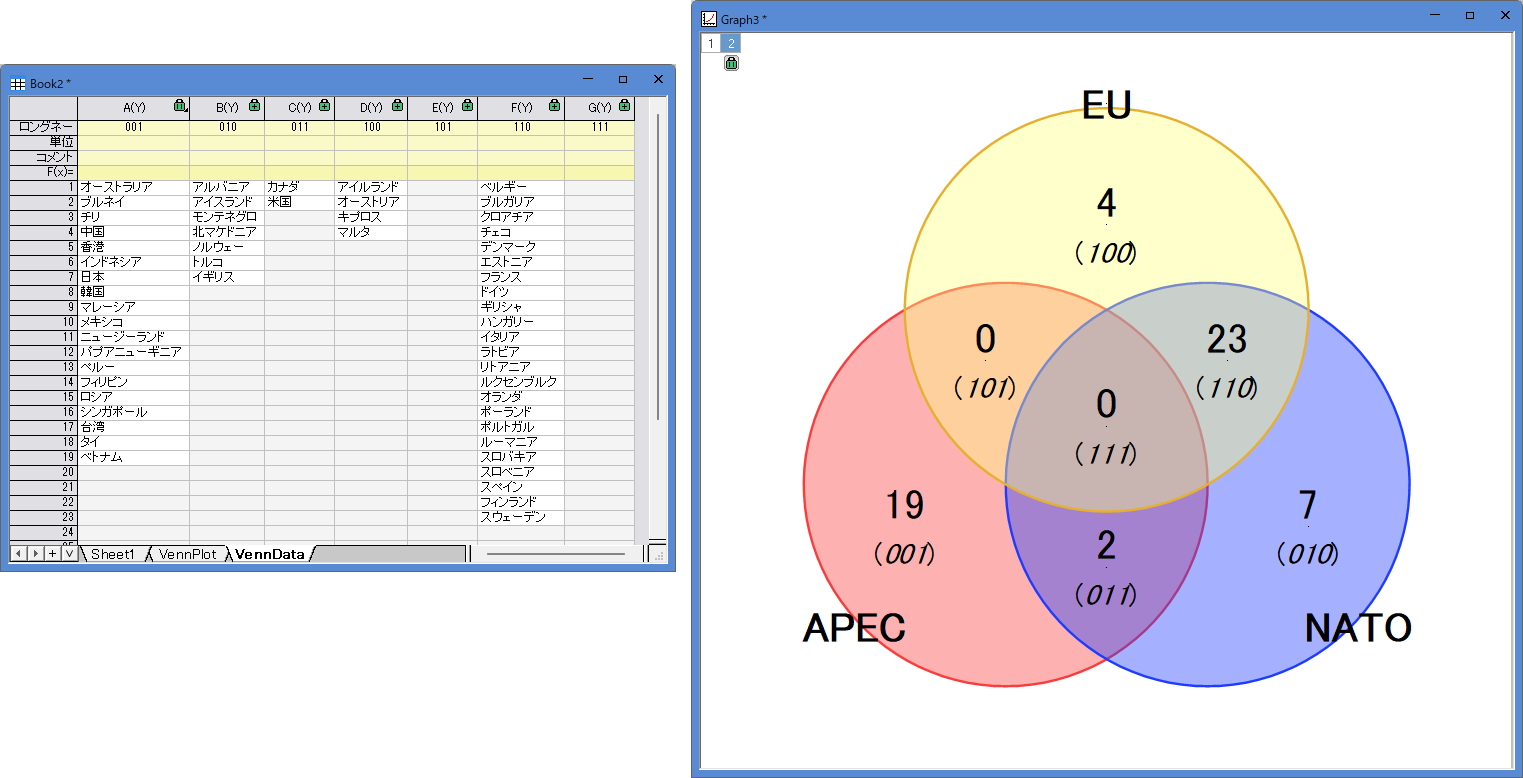Viewport: 1523px width, 778px height.
Task: Click the コメント row label
Action: (44, 157)
